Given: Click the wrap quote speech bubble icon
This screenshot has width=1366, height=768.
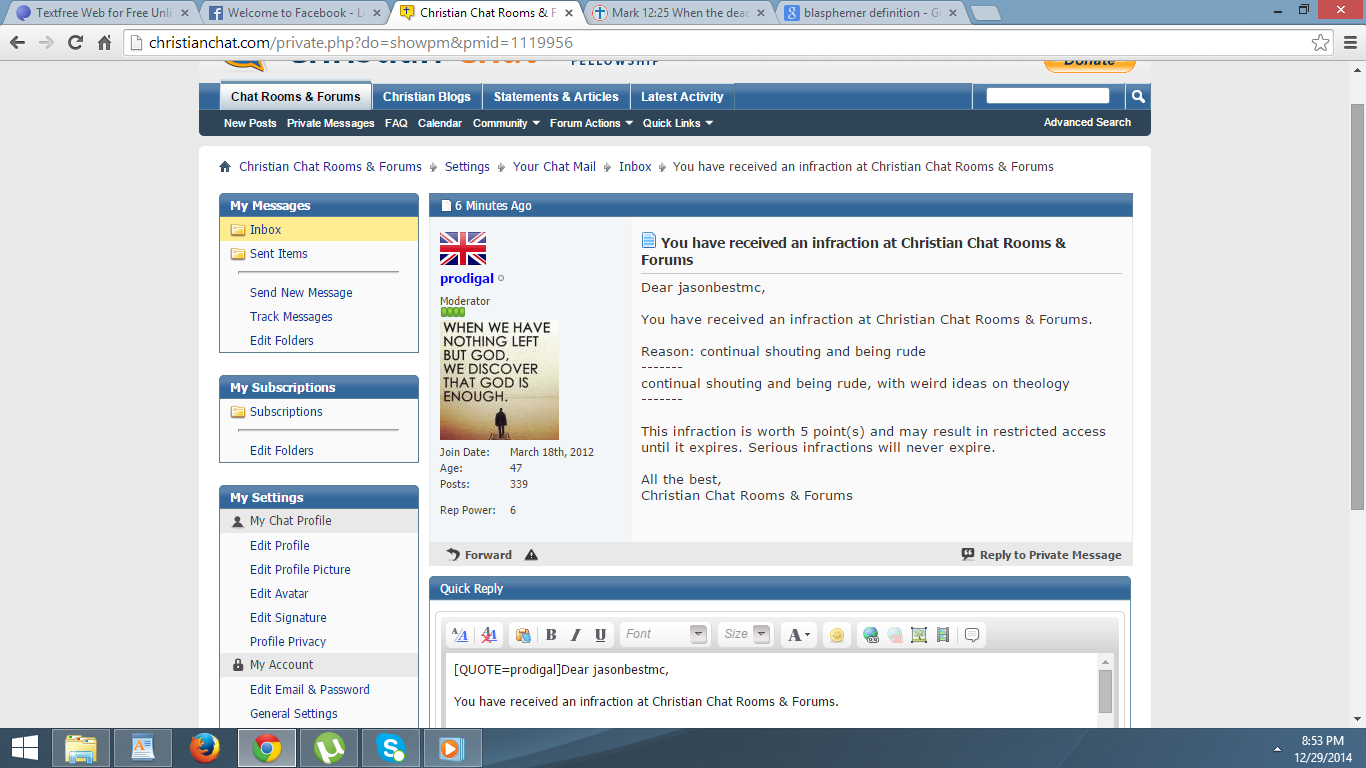Looking at the screenshot, I should tap(972, 635).
